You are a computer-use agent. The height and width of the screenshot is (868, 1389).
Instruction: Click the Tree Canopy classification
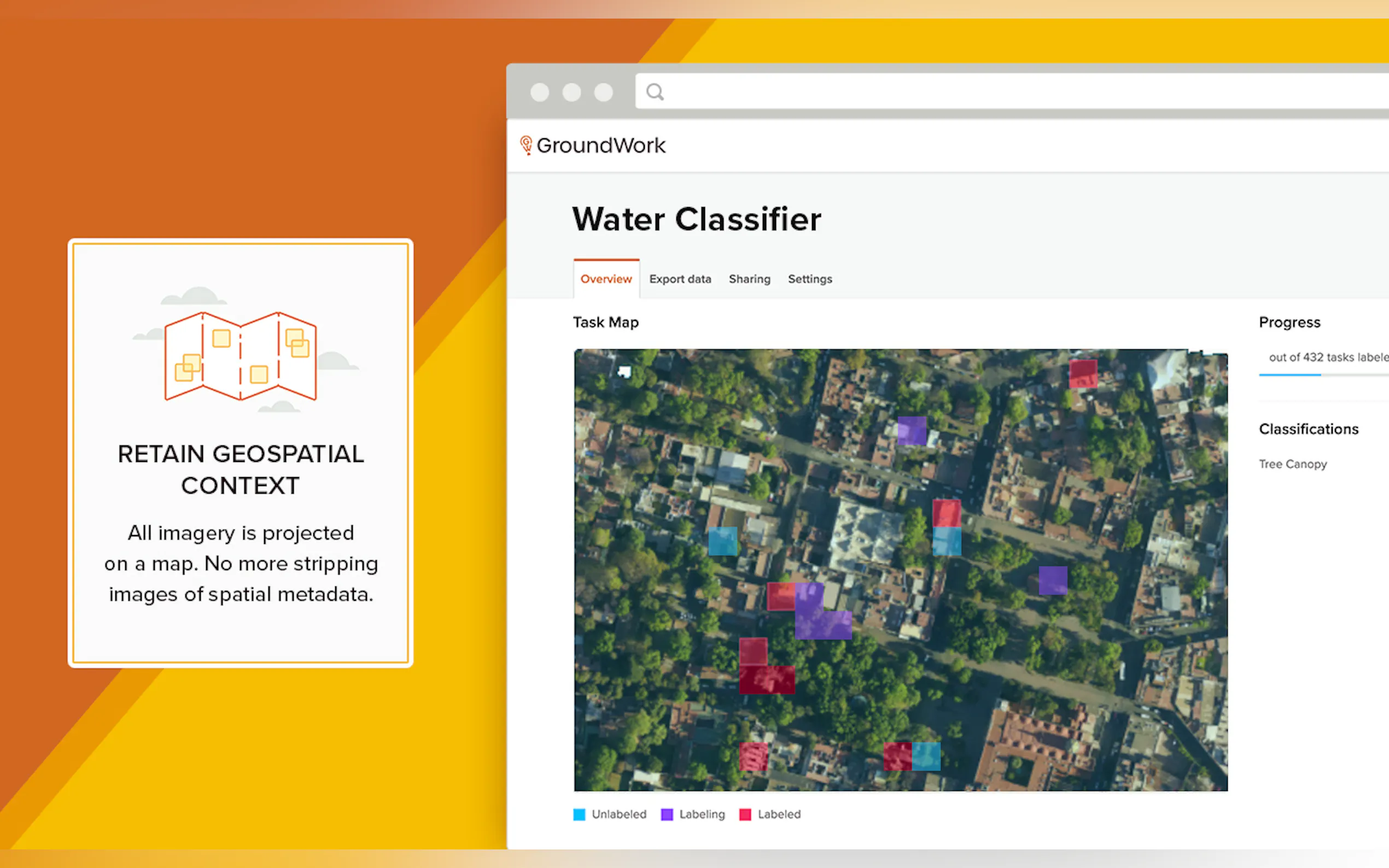coord(1293,464)
